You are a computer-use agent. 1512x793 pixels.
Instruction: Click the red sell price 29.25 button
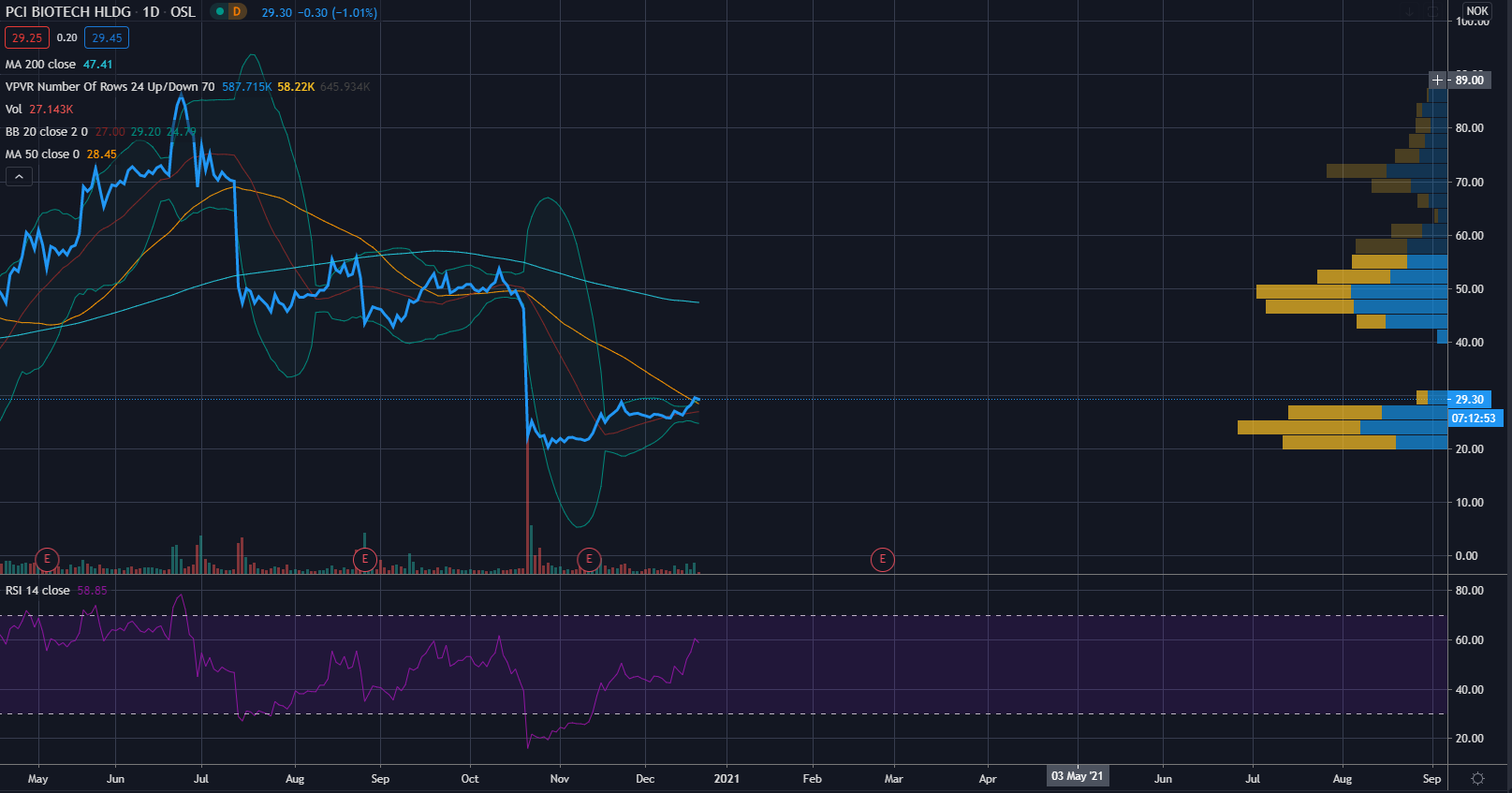pyautogui.click(x=27, y=38)
